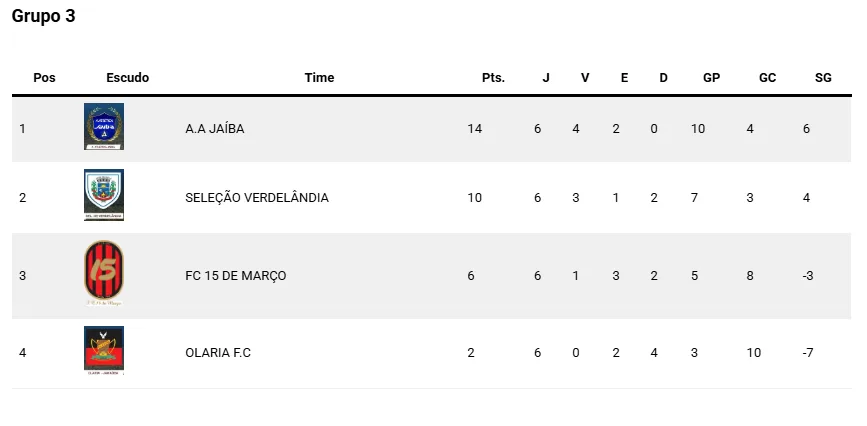
Task: Click the SG column header
Action: pos(823,78)
